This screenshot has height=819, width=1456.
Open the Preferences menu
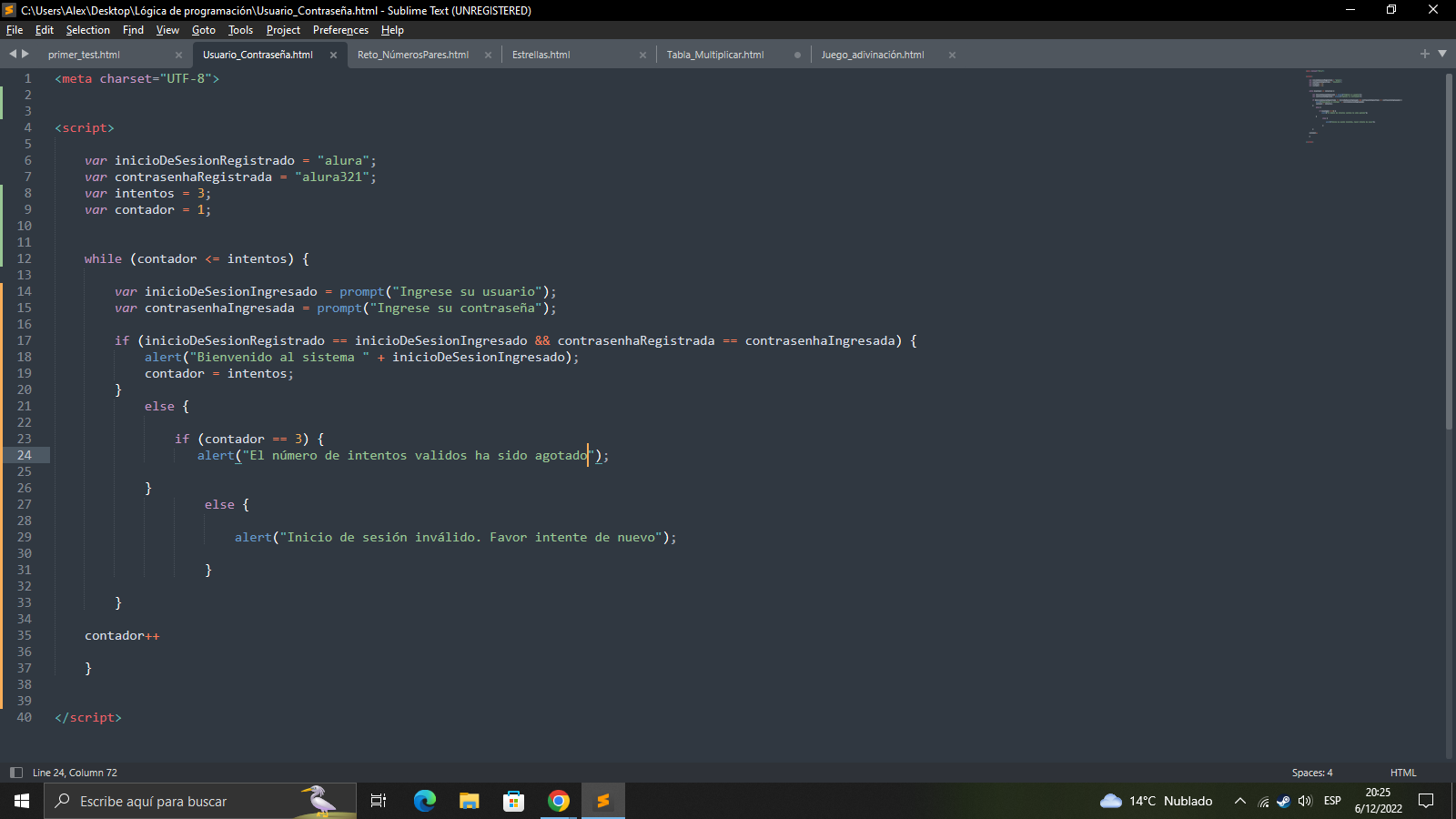340,30
